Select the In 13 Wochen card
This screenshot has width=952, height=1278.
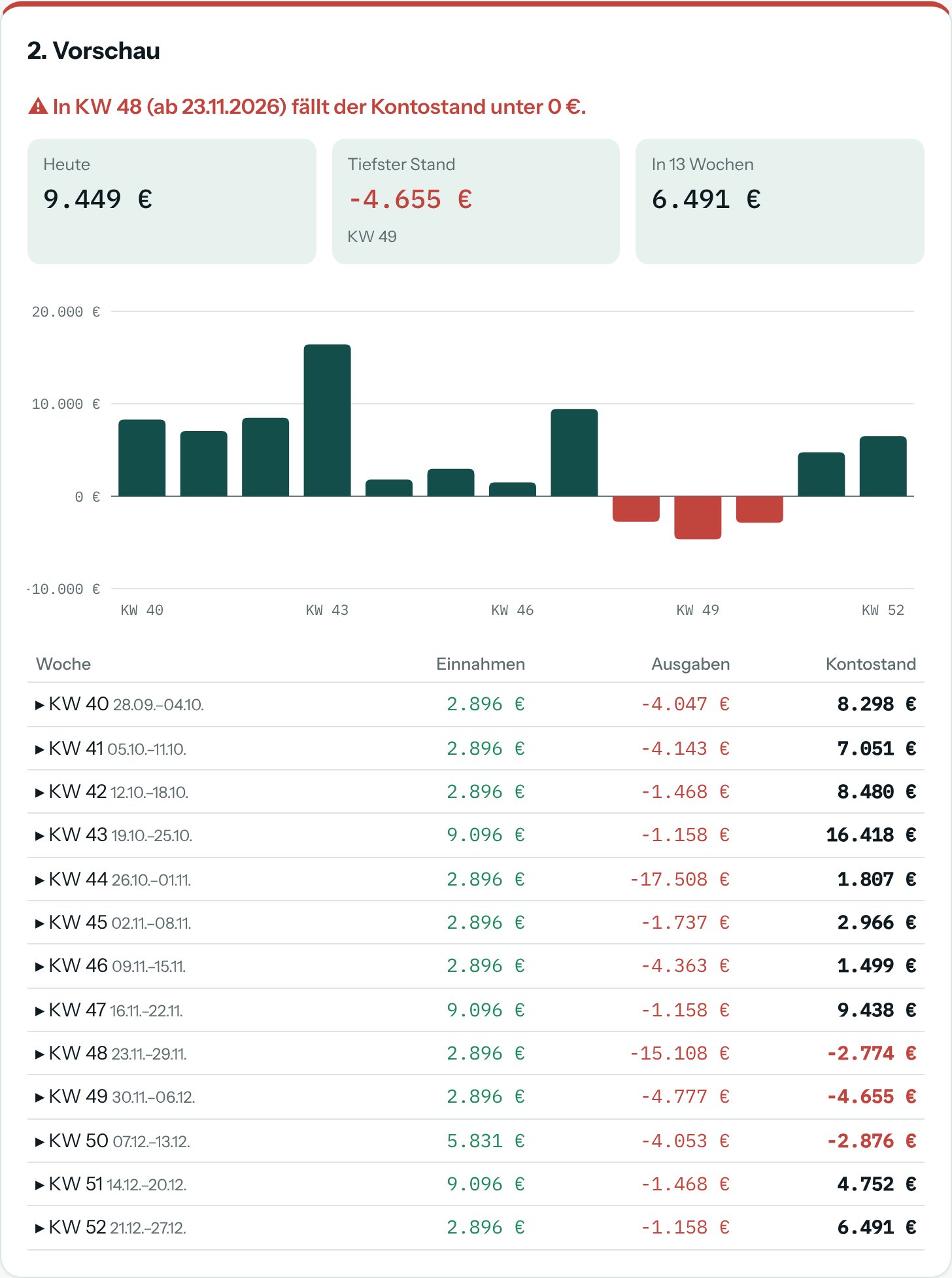coord(780,201)
